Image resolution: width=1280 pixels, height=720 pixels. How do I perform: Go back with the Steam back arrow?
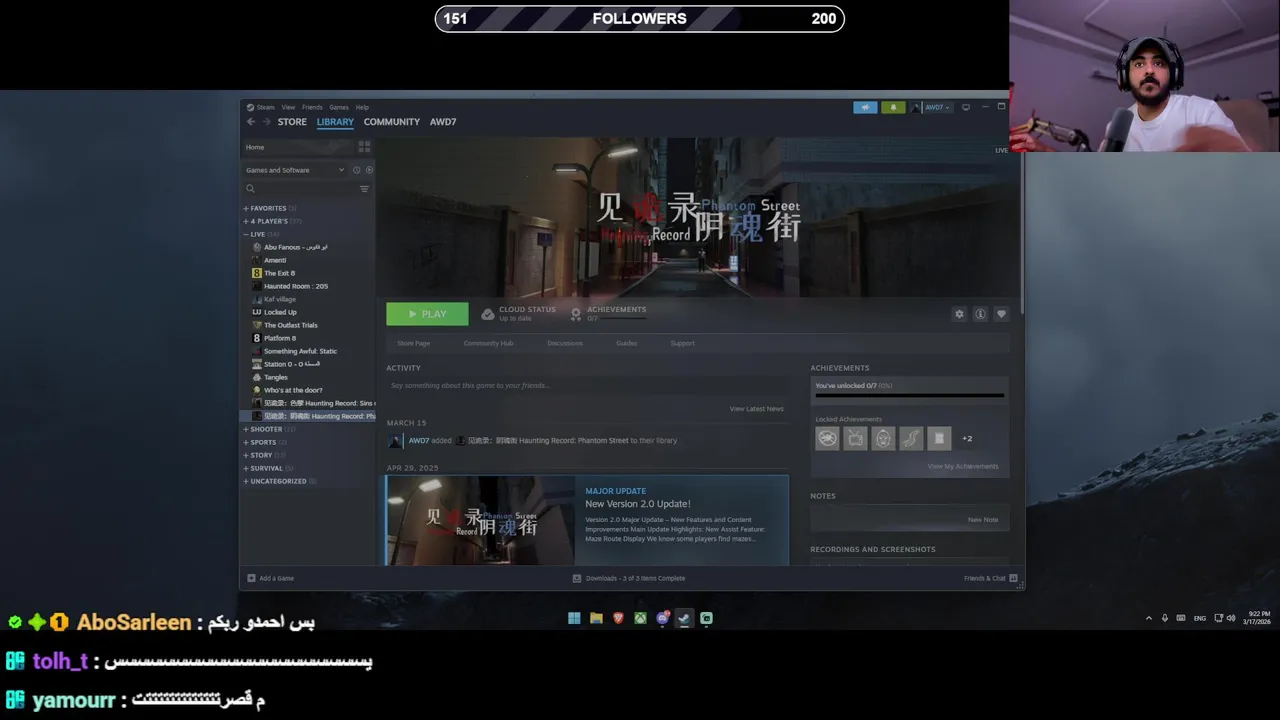click(251, 122)
